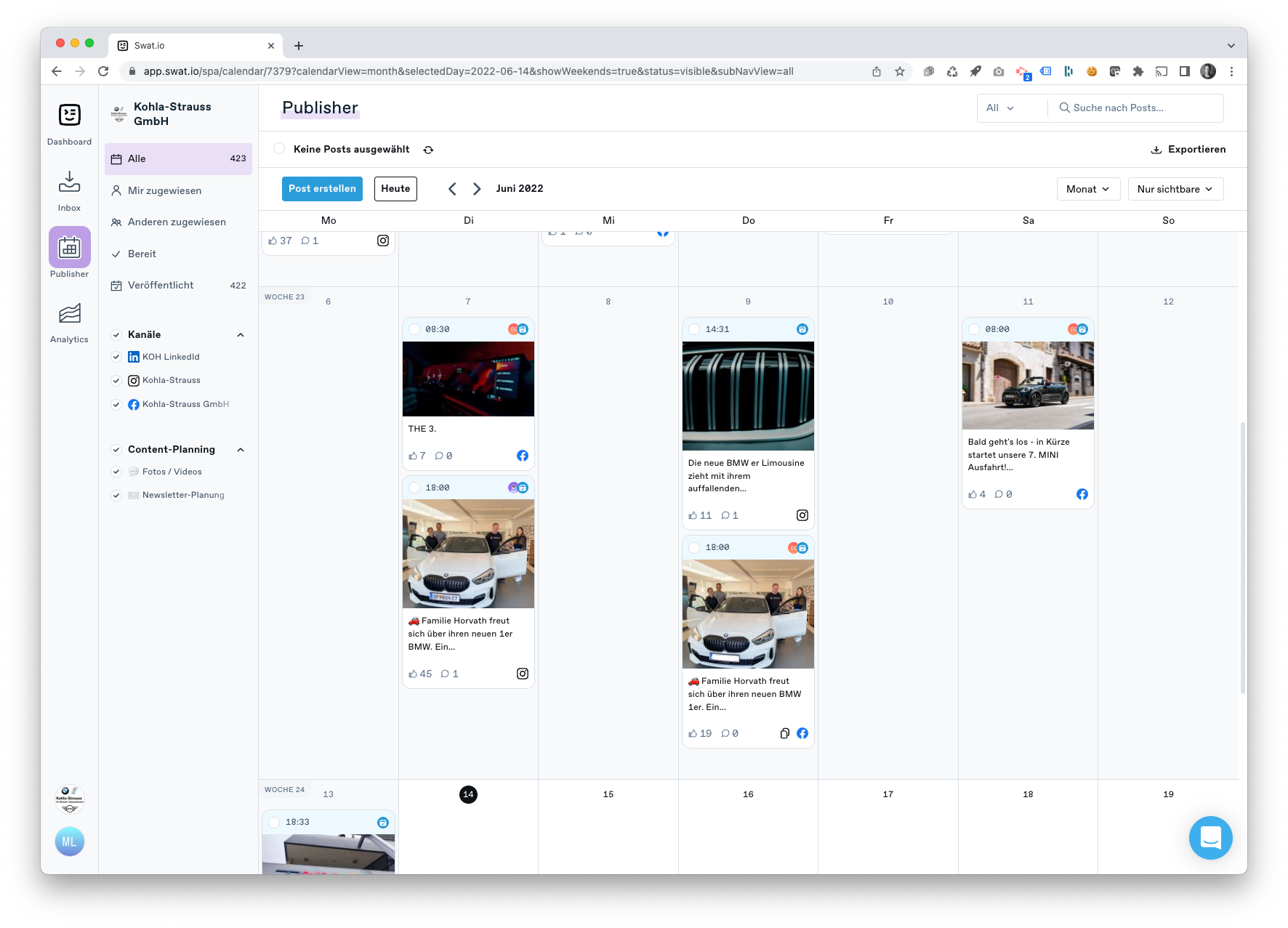Go to previous month arrow

tap(452, 189)
